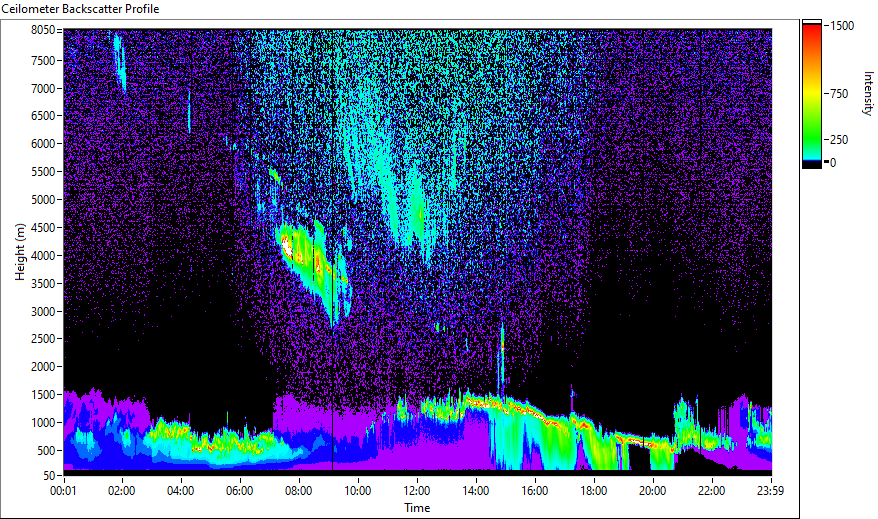878x519 pixels.
Task: Click the 18:00 time axis label
Action: point(594,491)
